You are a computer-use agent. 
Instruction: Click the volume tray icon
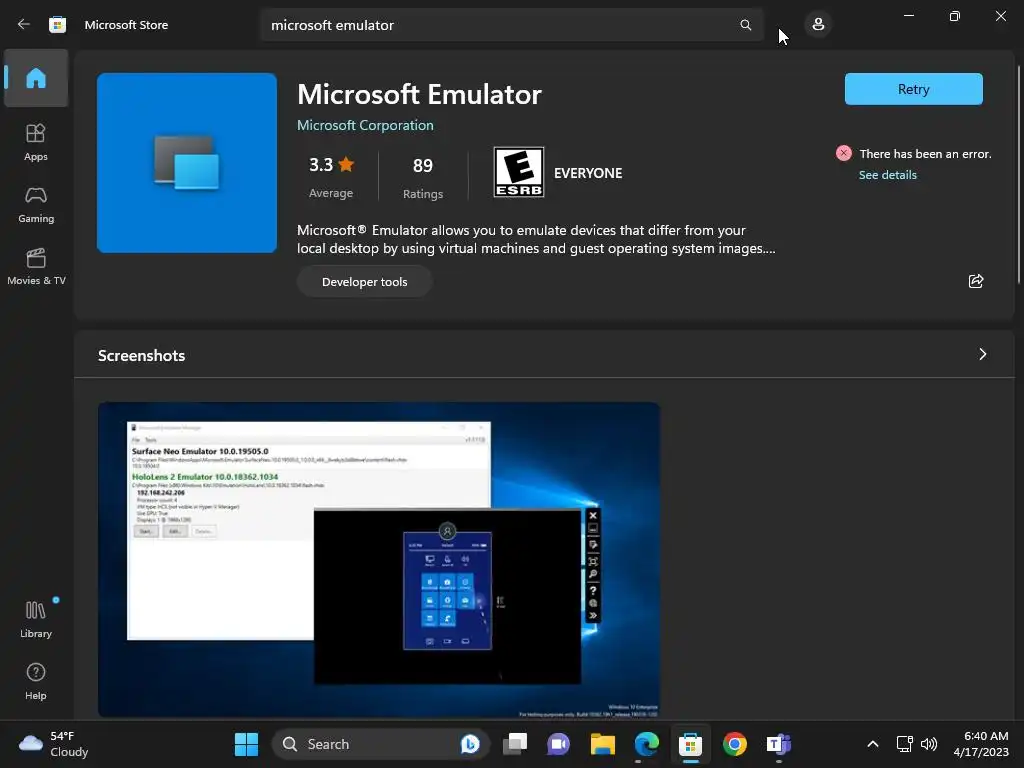coord(929,744)
